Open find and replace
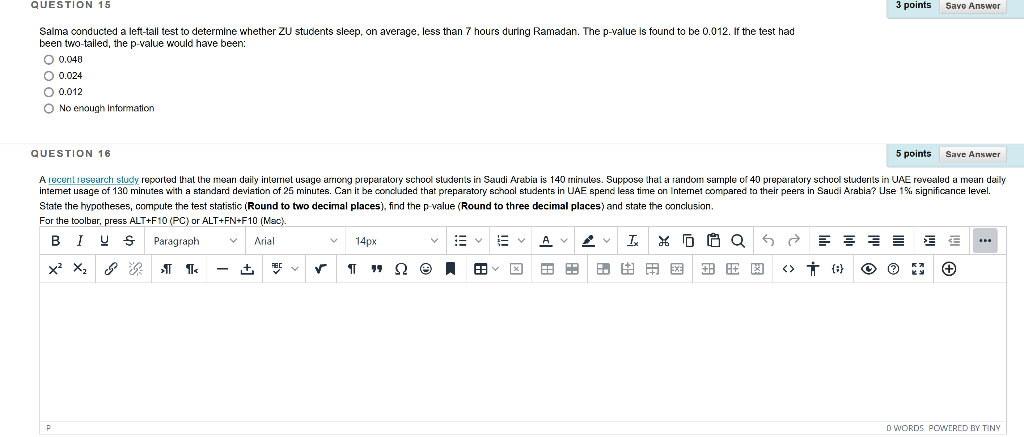 tap(737, 241)
